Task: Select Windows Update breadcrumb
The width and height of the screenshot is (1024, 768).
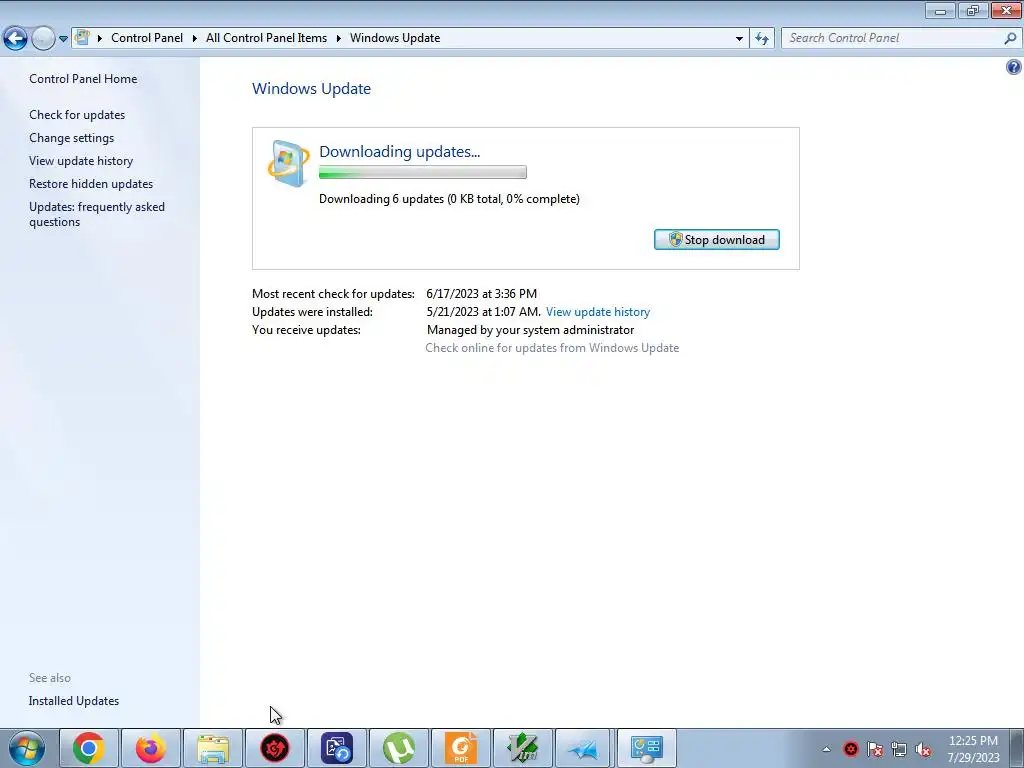Action: point(395,38)
